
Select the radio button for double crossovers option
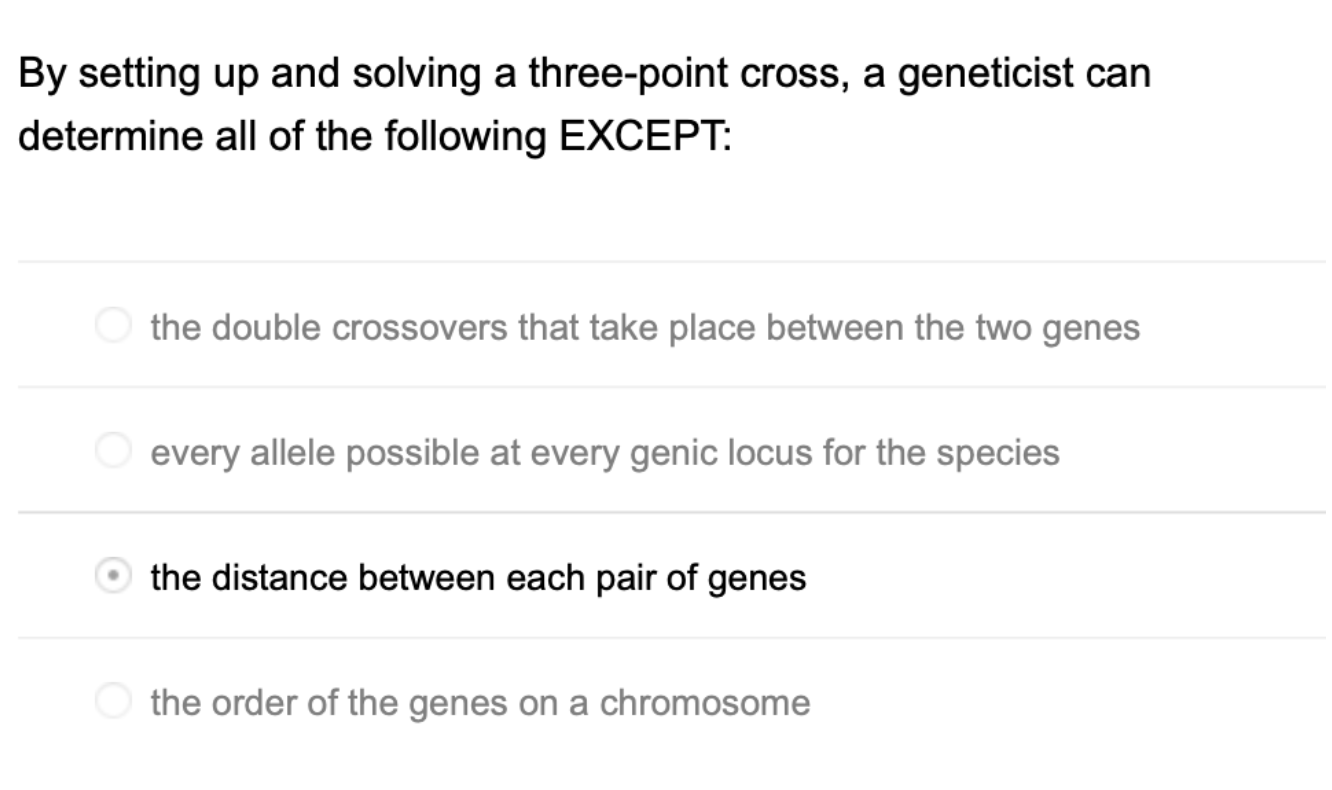tap(113, 325)
